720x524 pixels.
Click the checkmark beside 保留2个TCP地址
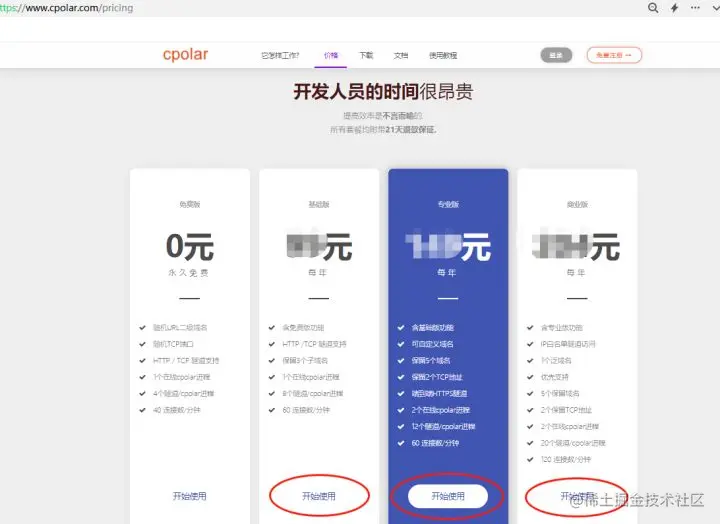[x=401, y=377]
